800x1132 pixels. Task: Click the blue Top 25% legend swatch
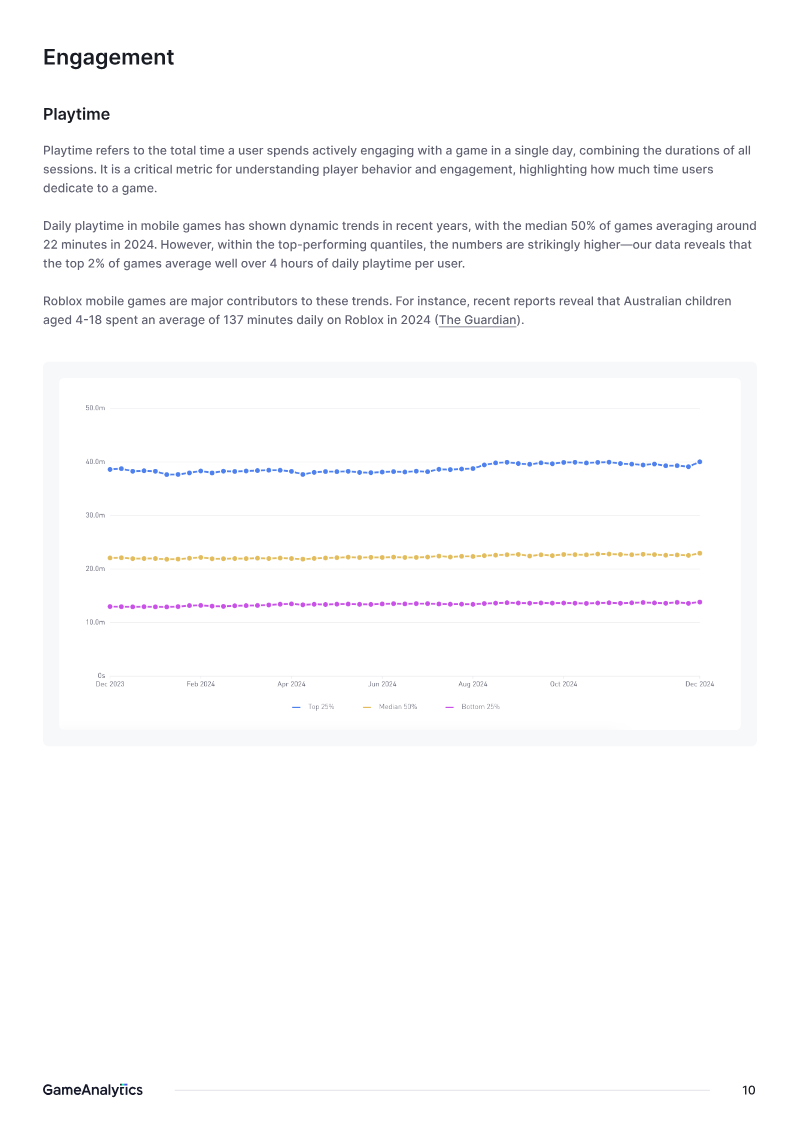point(296,708)
